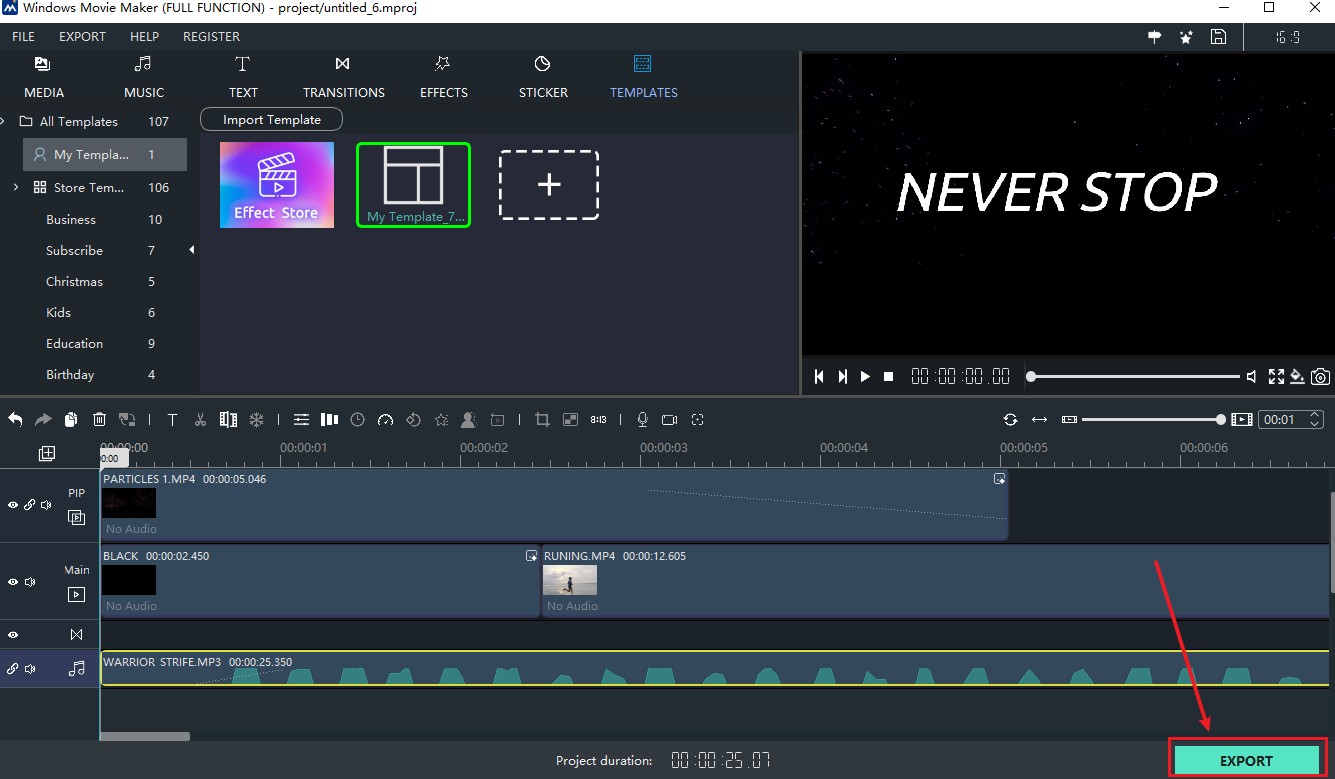Image resolution: width=1335 pixels, height=779 pixels.
Task: Delete selection with the trash icon
Action: click(x=99, y=420)
